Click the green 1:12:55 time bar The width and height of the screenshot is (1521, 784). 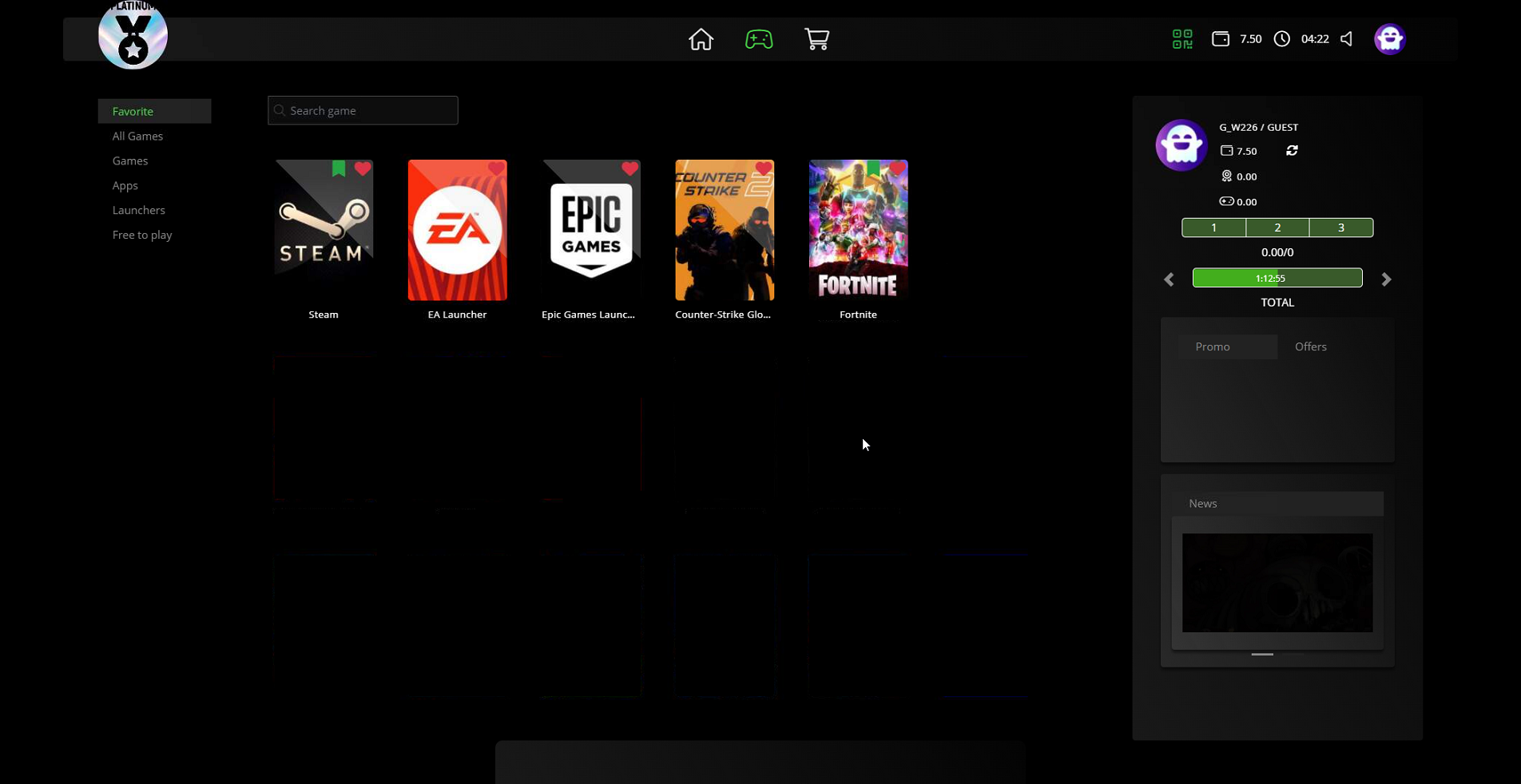[1277, 278]
